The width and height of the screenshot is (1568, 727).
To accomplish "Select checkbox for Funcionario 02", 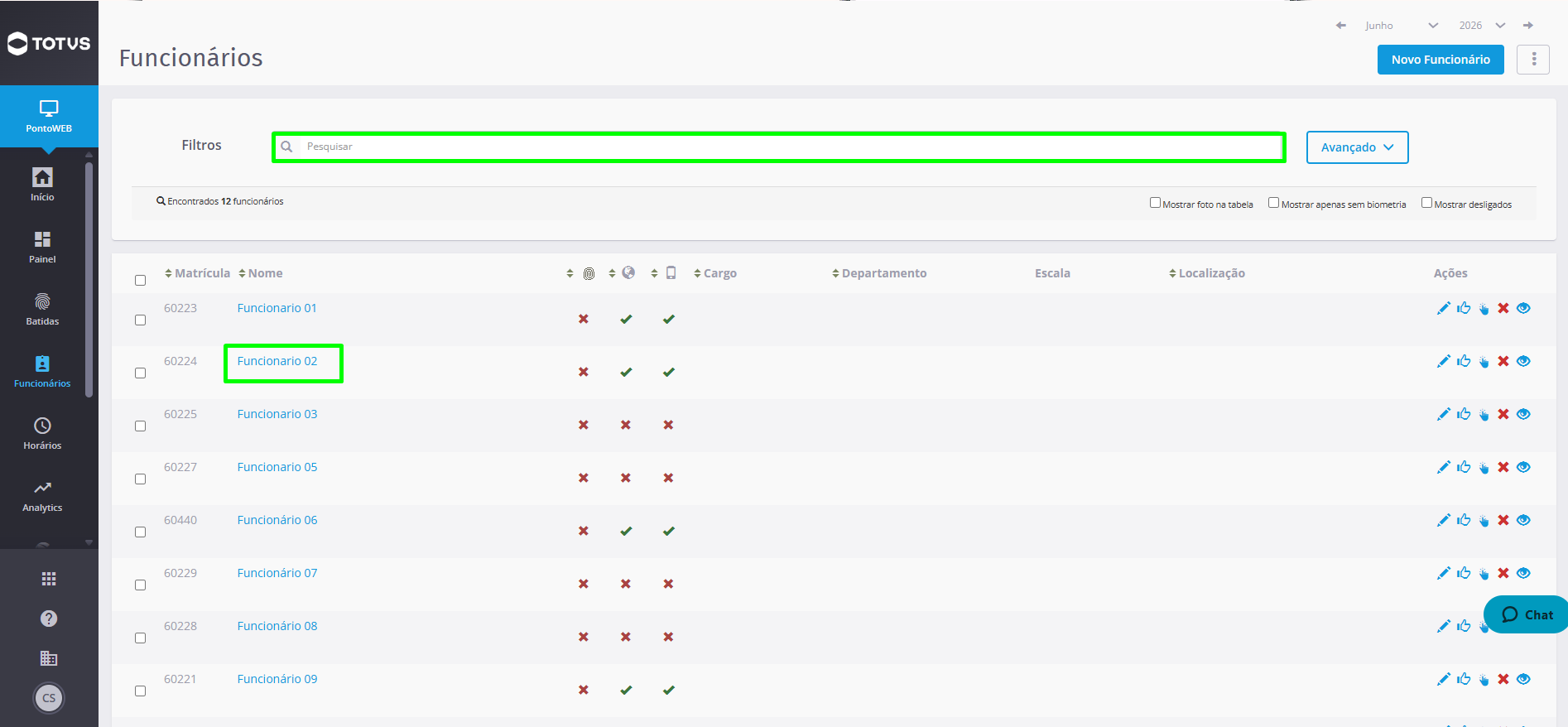I will pos(140,373).
